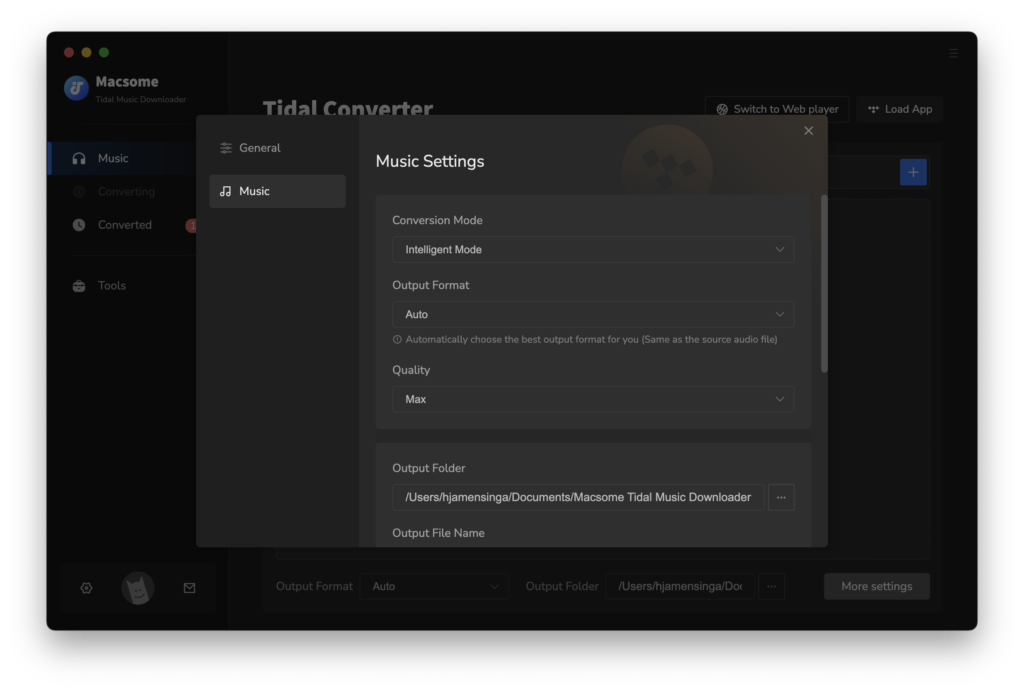Click the toolbox icon beside Tools
Viewport: 1024px width, 692px height.
click(79, 286)
